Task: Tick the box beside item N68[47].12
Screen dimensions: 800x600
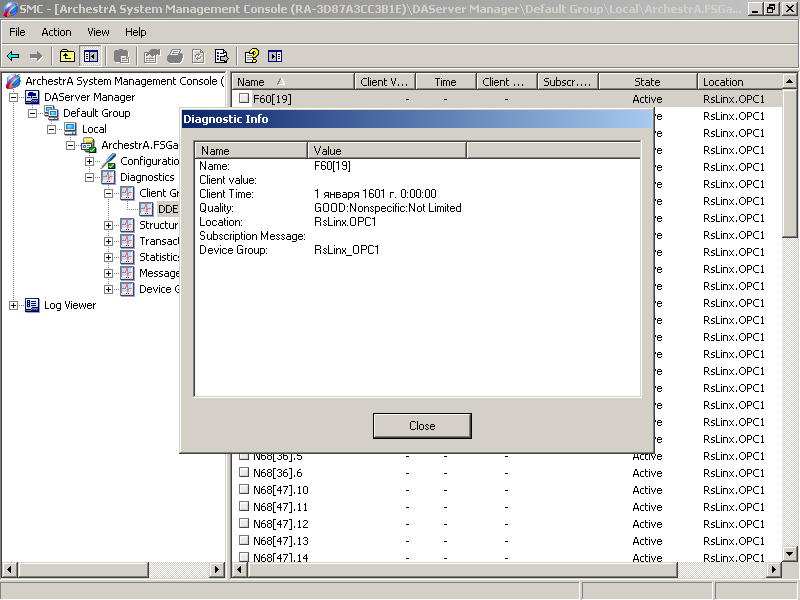Action: click(243, 524)
